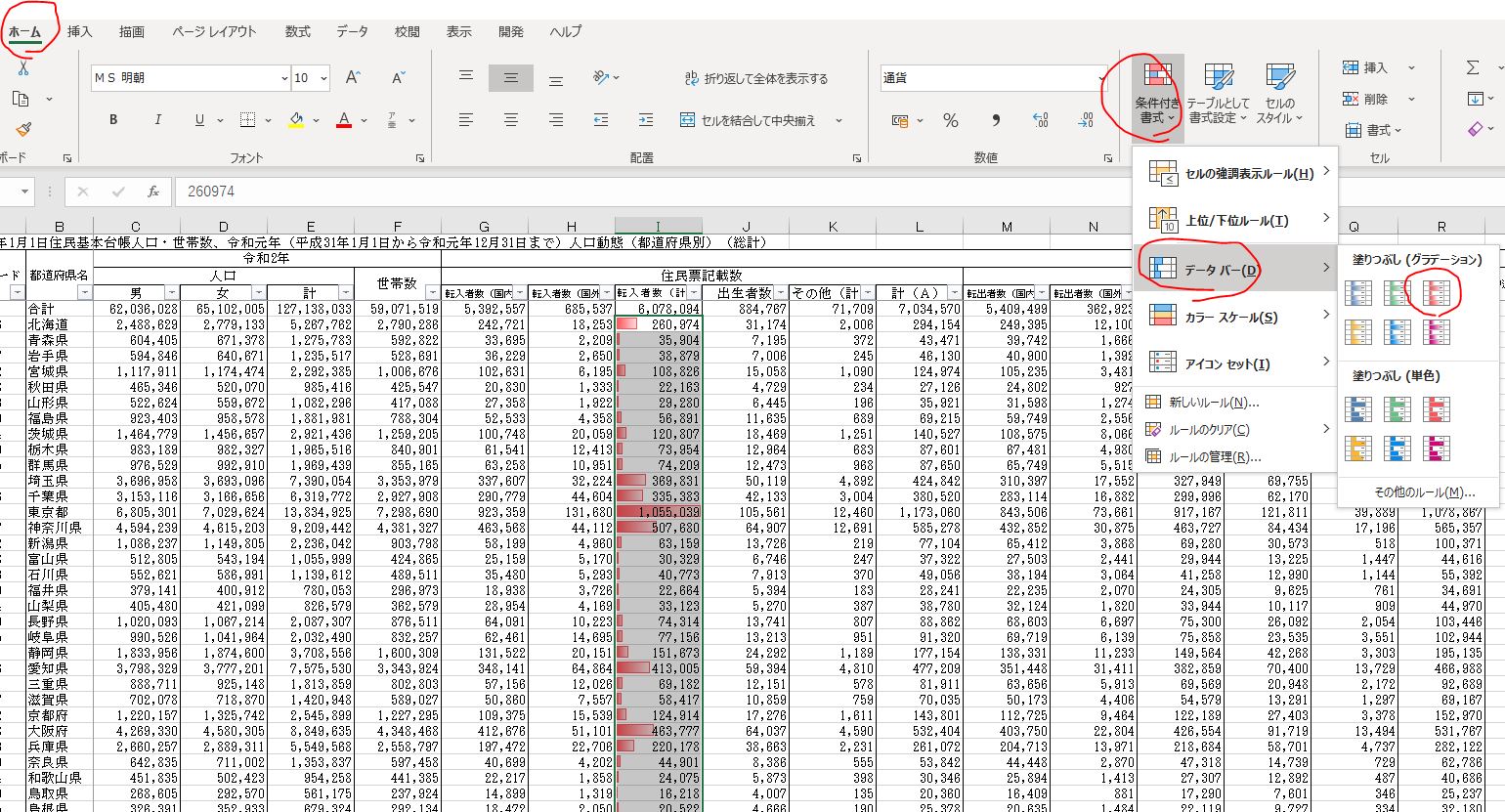Apply the solid blue data bar preset
The image size is (1505, 812).
click(x=1358, y=409)
